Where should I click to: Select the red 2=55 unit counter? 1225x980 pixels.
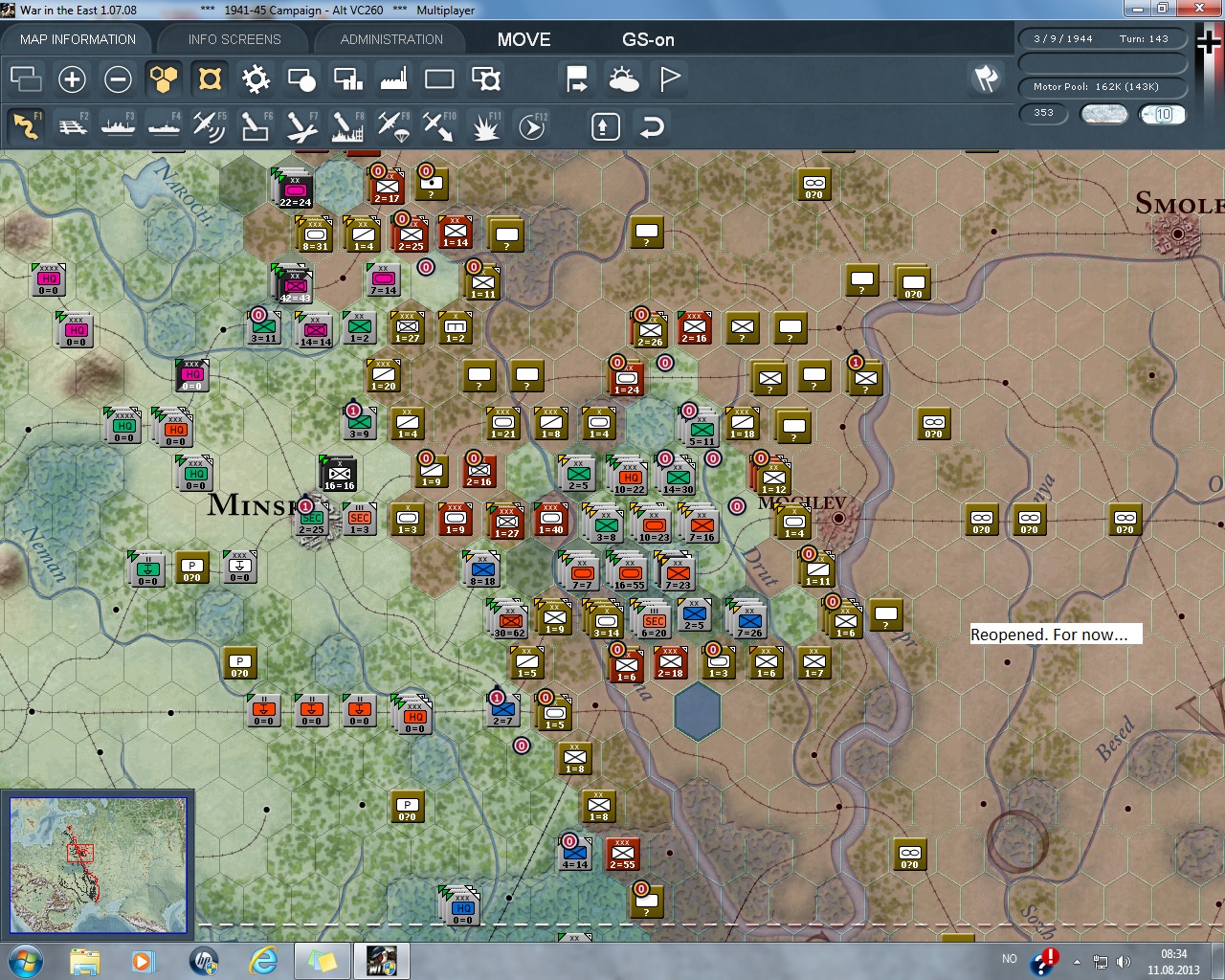point(622,853)
